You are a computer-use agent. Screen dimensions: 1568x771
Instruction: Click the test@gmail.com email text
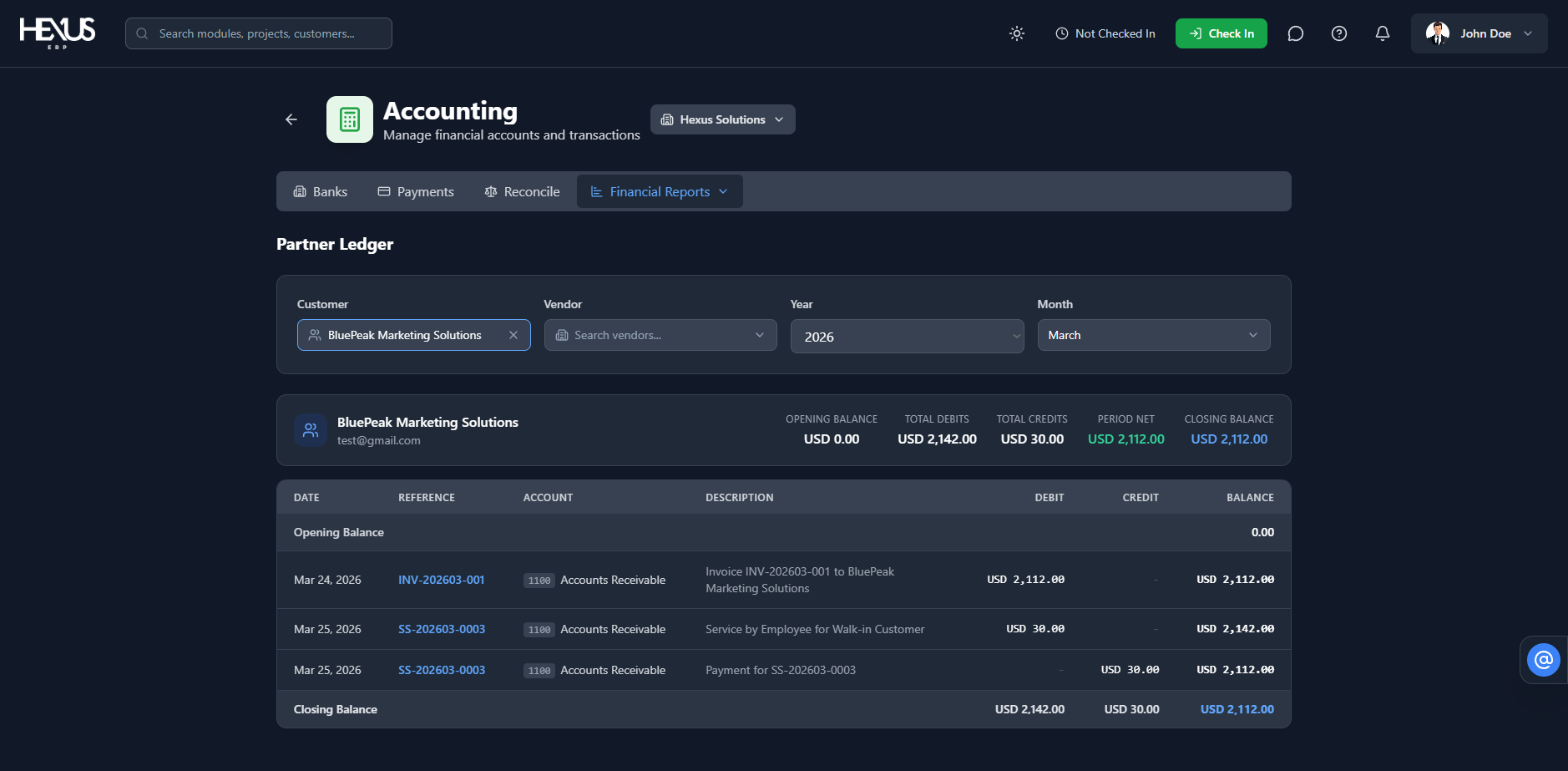pyautogui.click(x=379, y=440)
